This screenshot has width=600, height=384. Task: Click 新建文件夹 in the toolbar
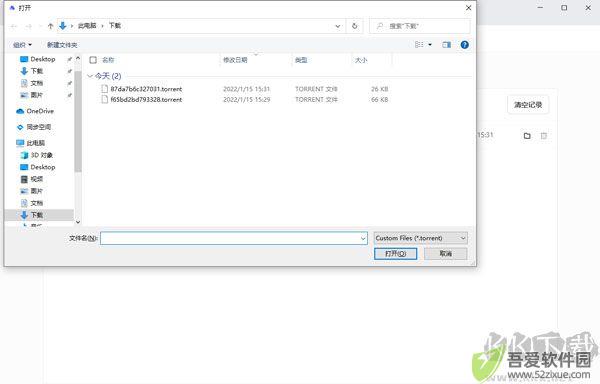62,45
